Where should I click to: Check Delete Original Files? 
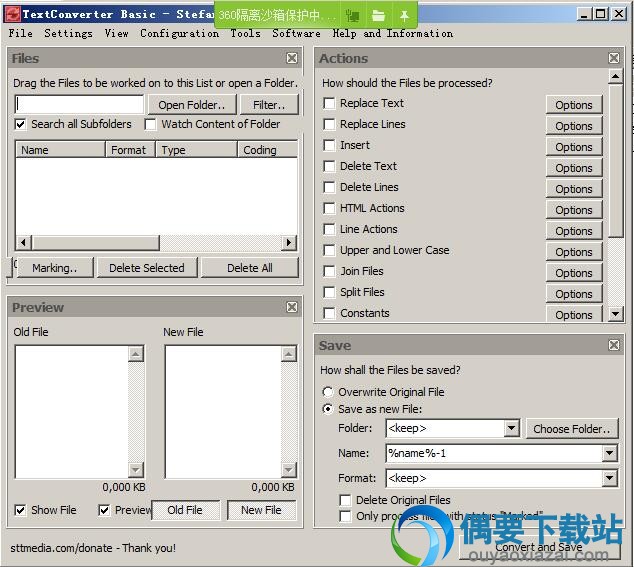tap(345, 500)
